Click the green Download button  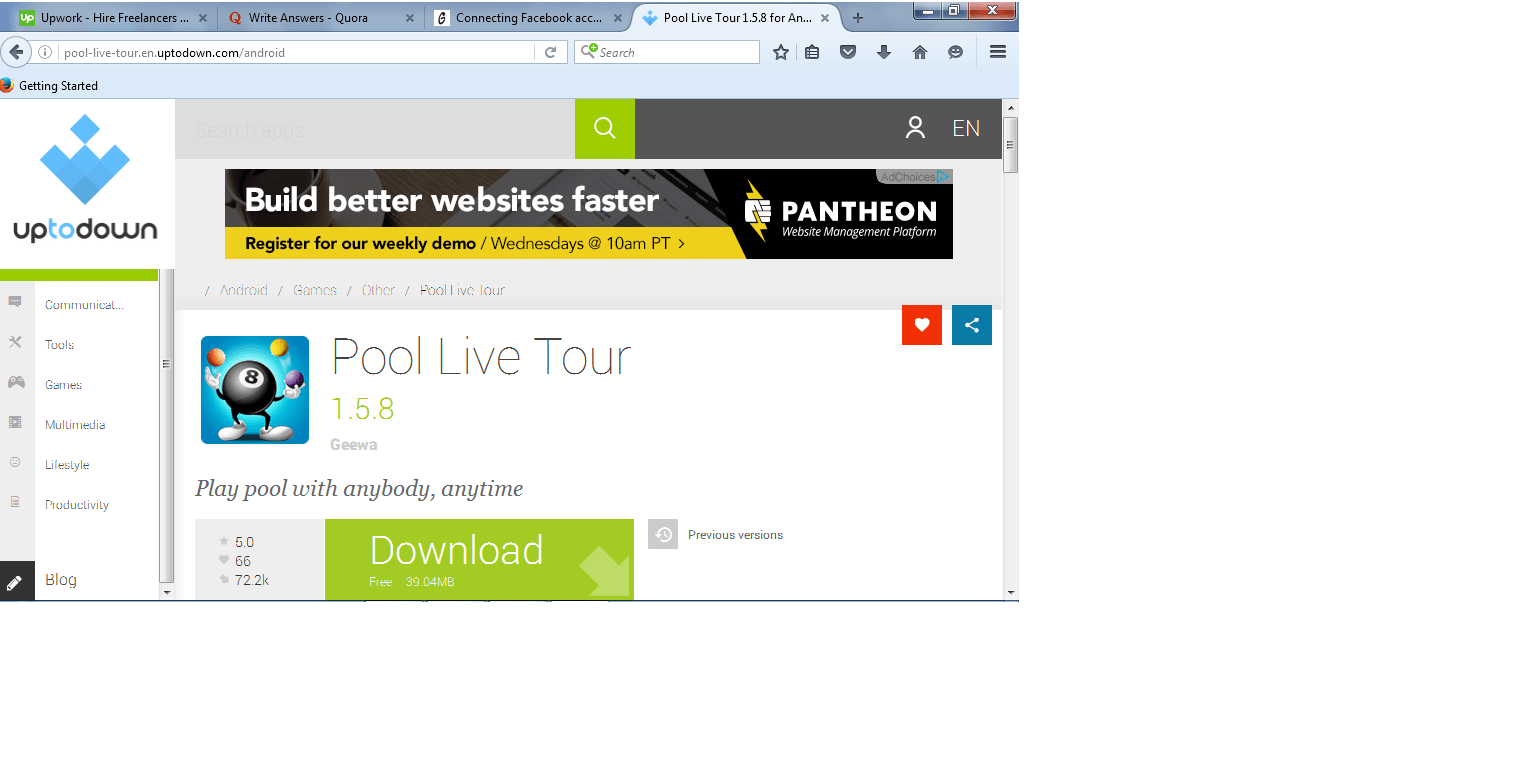coord(479,559)
